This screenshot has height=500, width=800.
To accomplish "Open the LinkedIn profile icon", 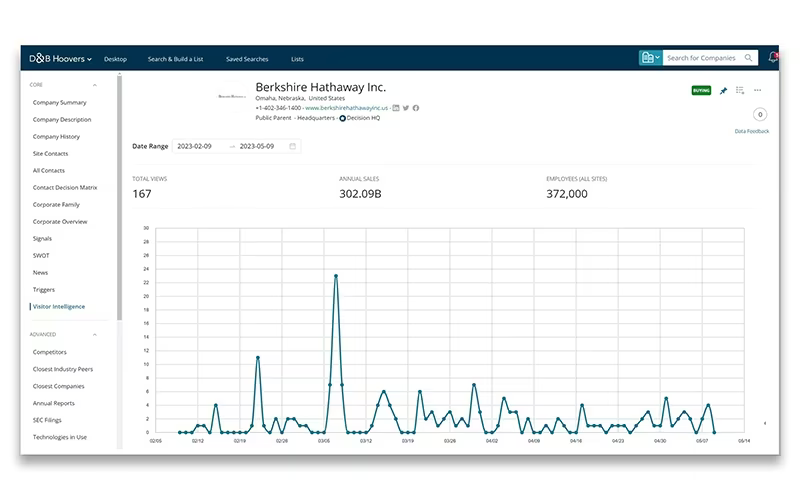I will click(x=396, y=108).
